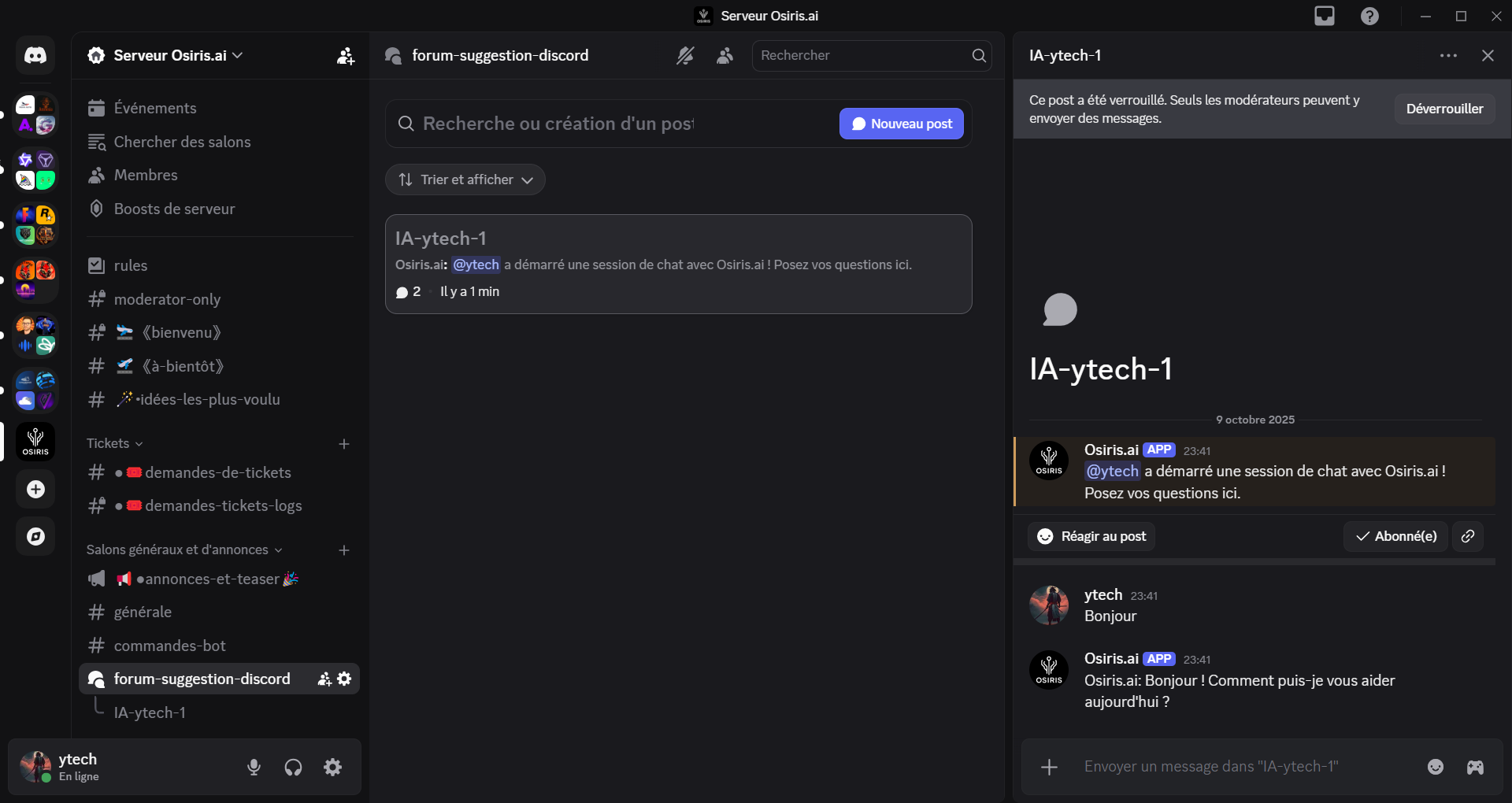Mute your microphone
The height and width of the screenshot is (803, 1512).
coord(253,767)
